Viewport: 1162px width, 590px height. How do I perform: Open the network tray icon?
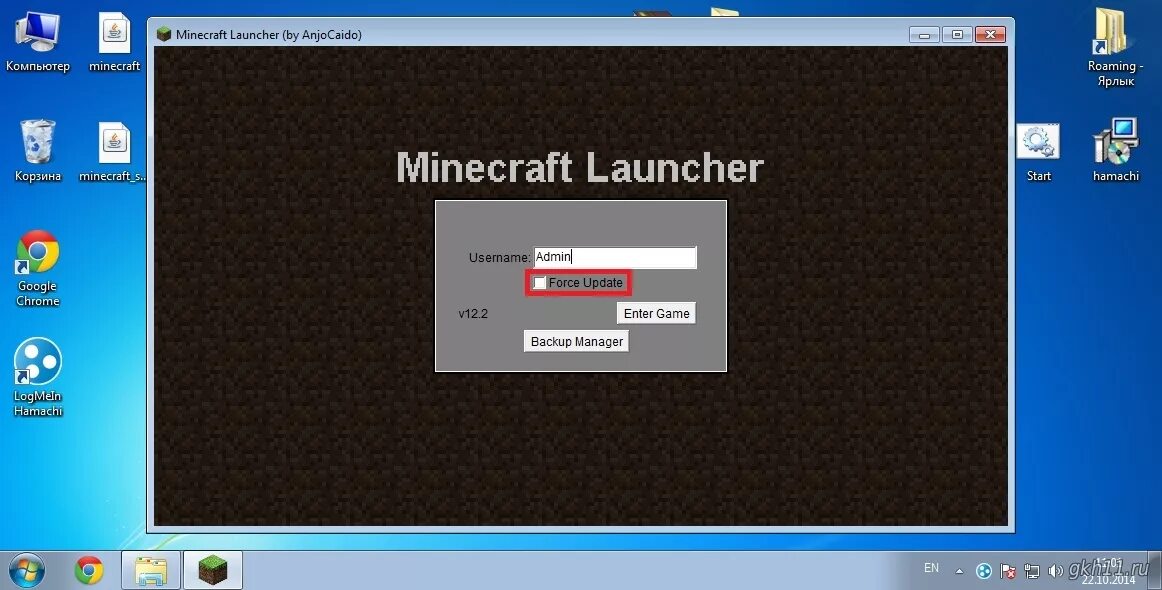click(x=1032, y=571)
